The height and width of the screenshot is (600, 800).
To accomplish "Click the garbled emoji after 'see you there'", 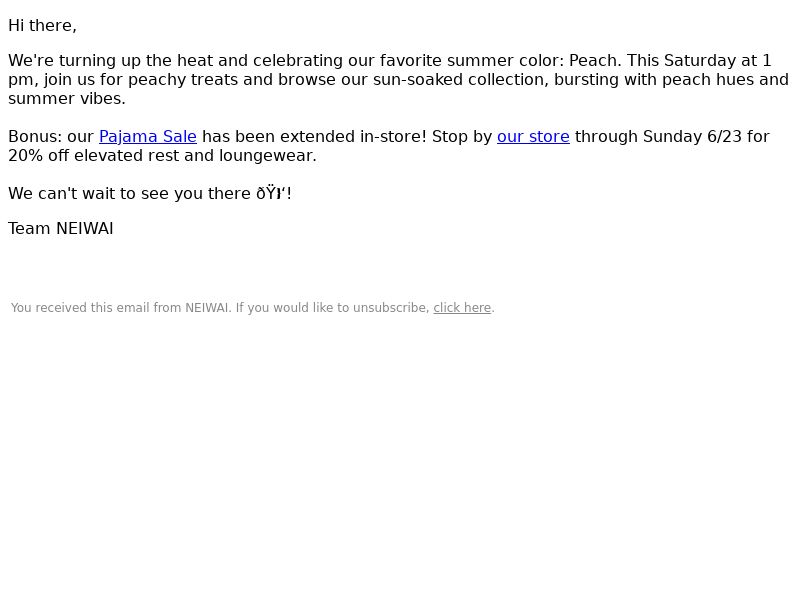I will point(271,194).
